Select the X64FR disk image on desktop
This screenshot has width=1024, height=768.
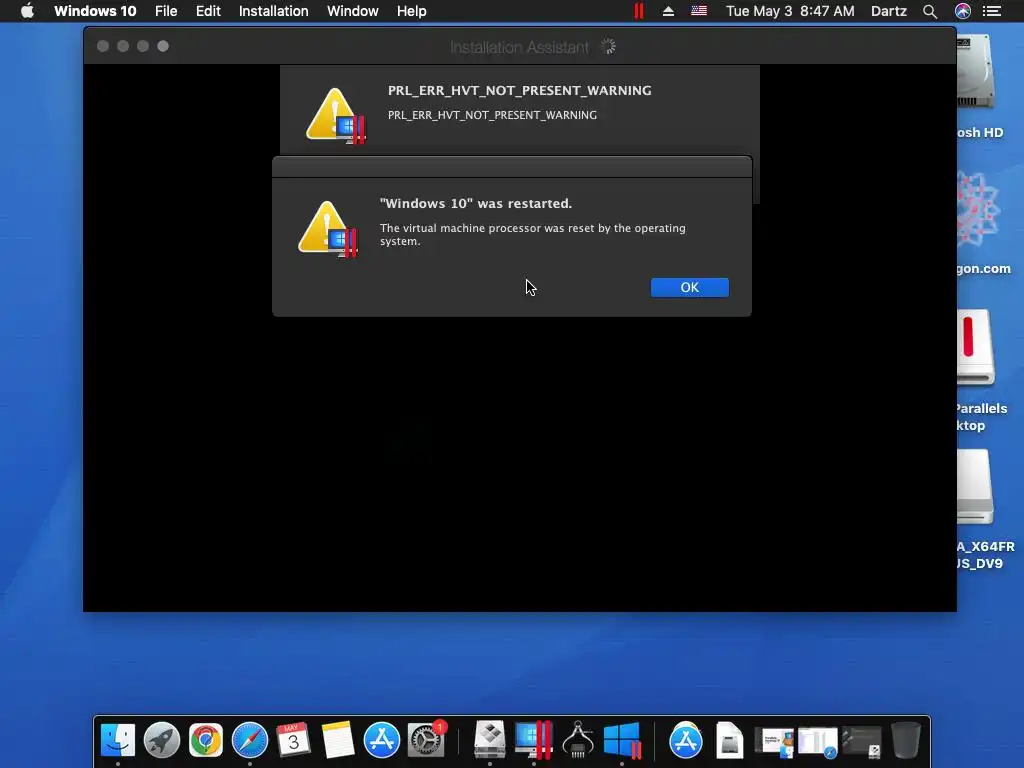[x=975, y=487]
